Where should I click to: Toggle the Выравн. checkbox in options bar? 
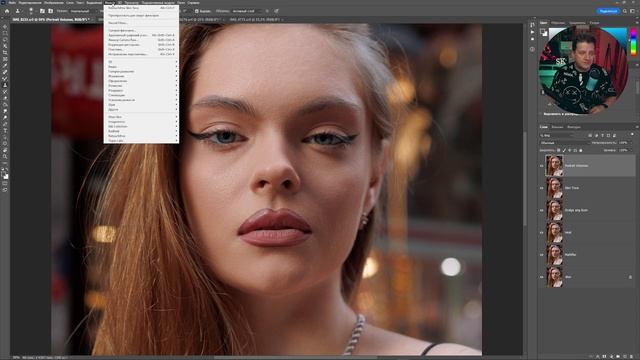tap(197, 11)
